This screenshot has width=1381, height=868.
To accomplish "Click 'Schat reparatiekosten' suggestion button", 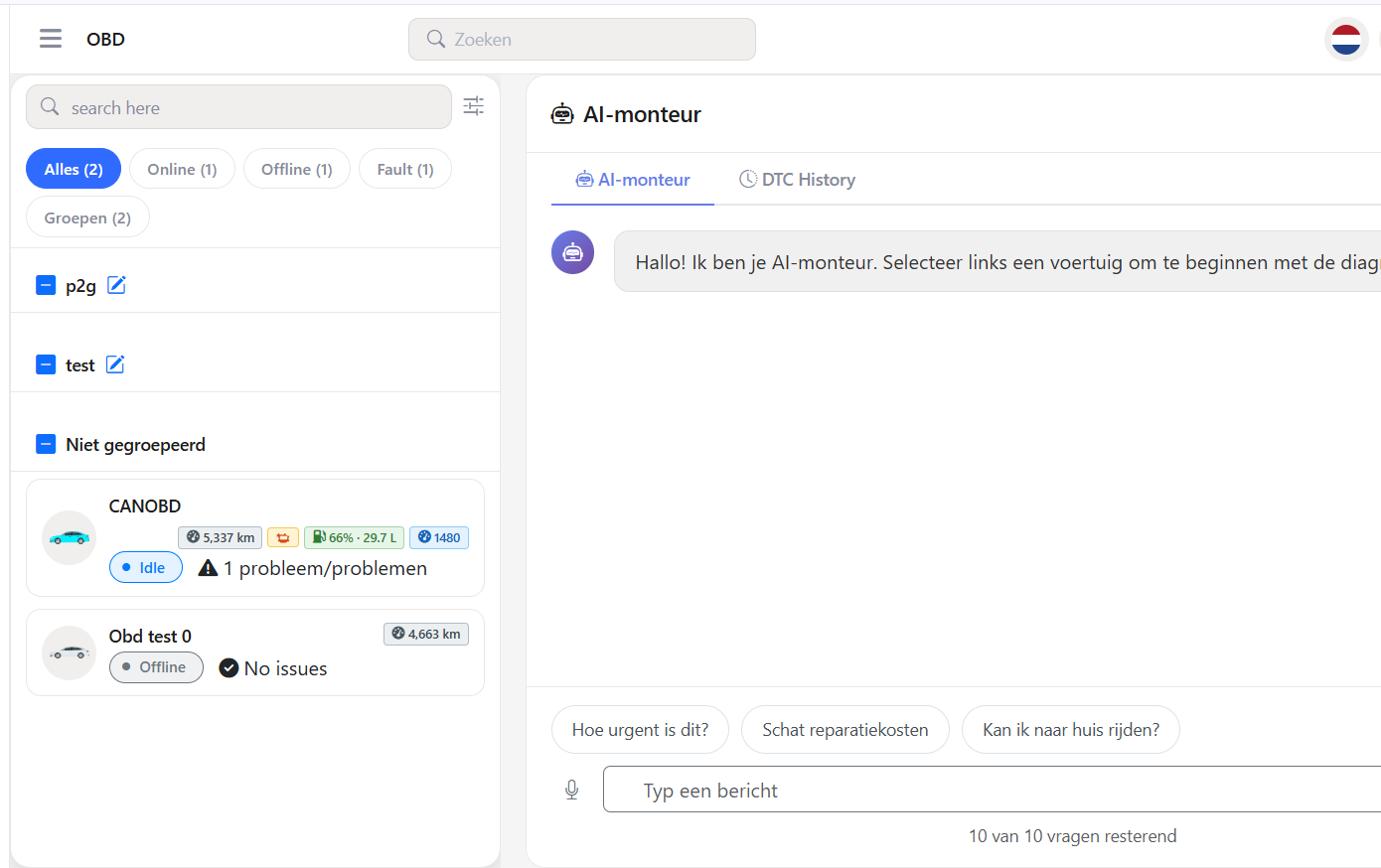I will click(845, 730).
